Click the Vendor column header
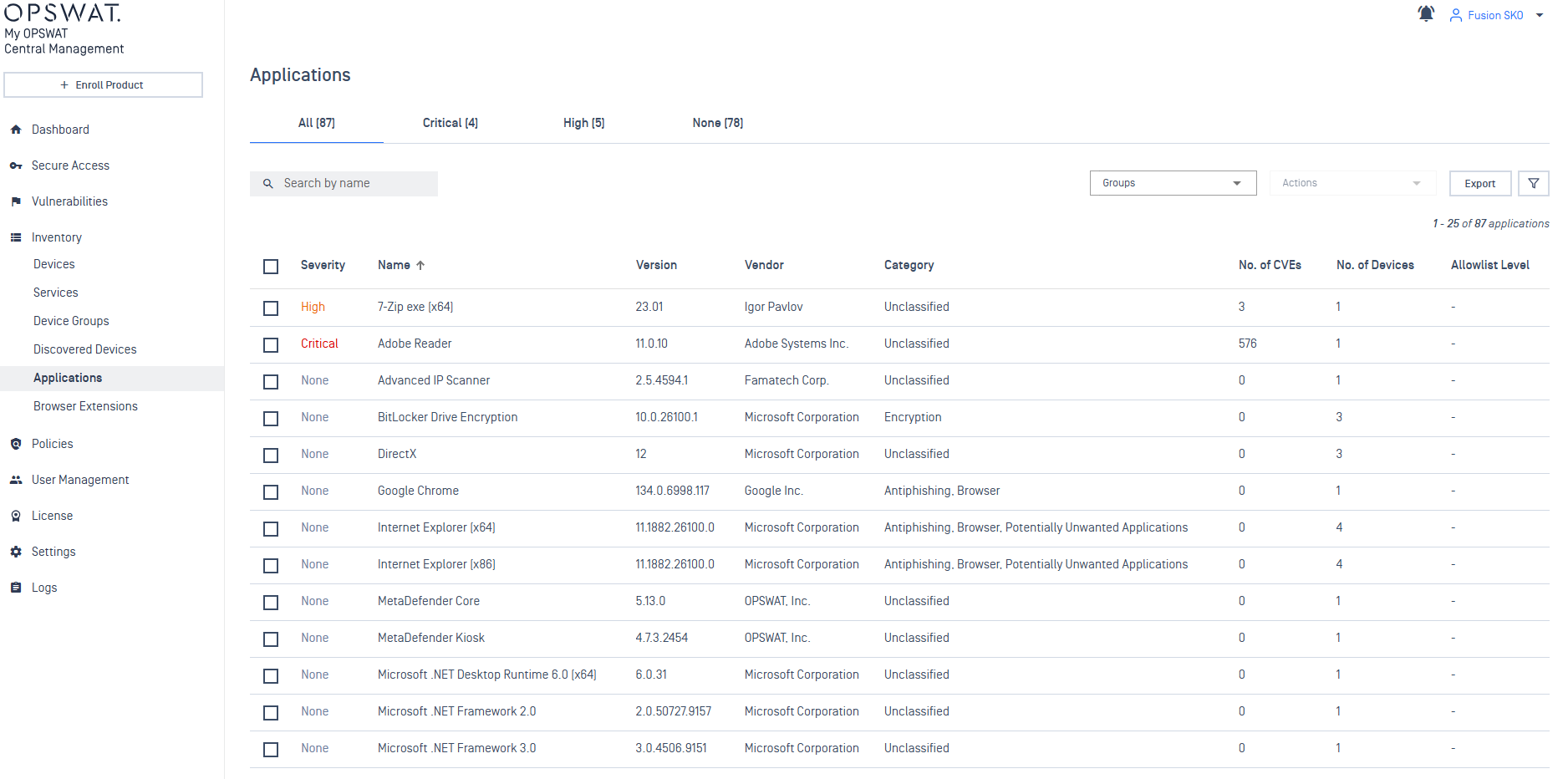The width and height of the screenshot is (1568, 779). 764,265
